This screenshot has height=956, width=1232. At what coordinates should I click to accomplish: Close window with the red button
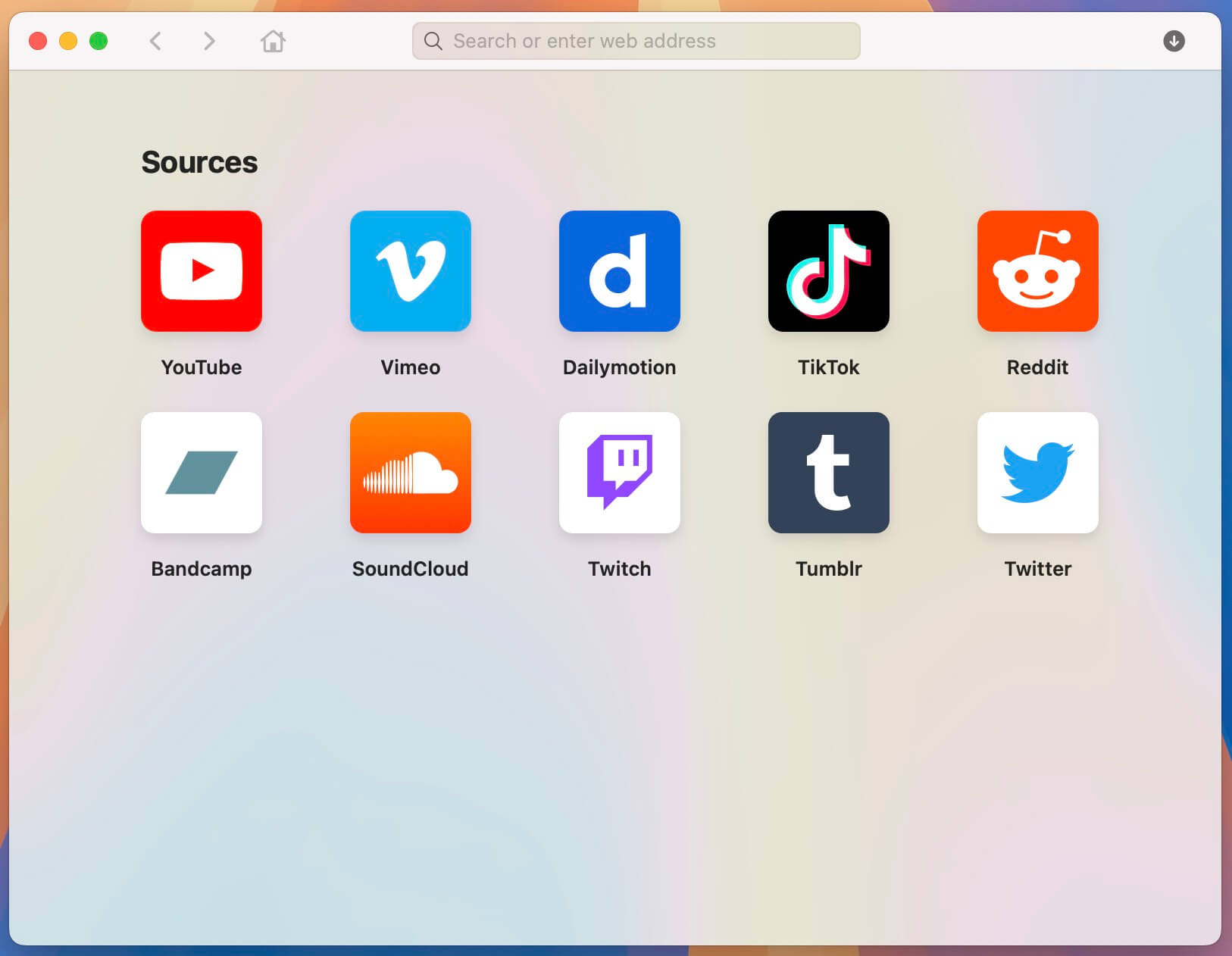tap(38, 41)
